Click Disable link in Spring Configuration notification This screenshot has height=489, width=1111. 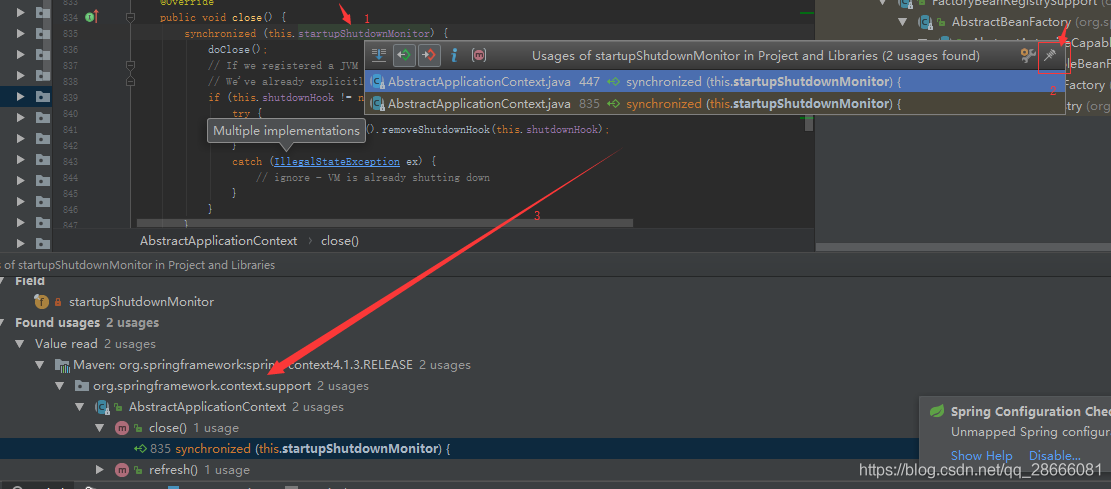tap(1054, 456)
